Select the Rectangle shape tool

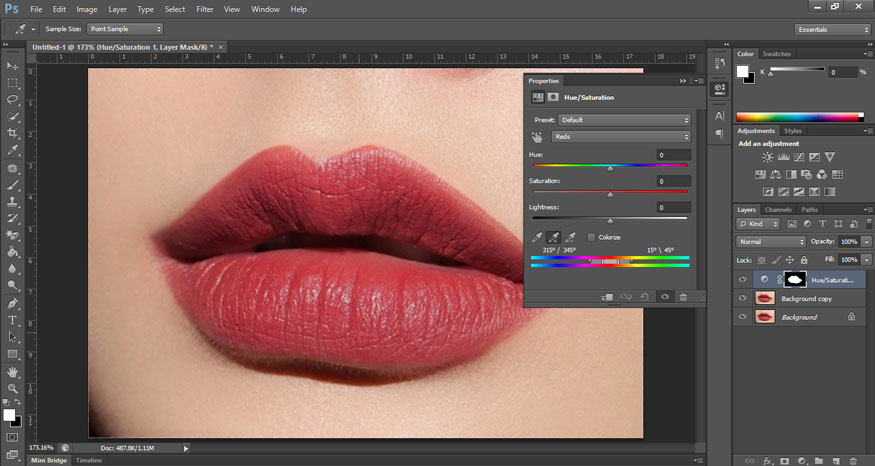(12, 354)
